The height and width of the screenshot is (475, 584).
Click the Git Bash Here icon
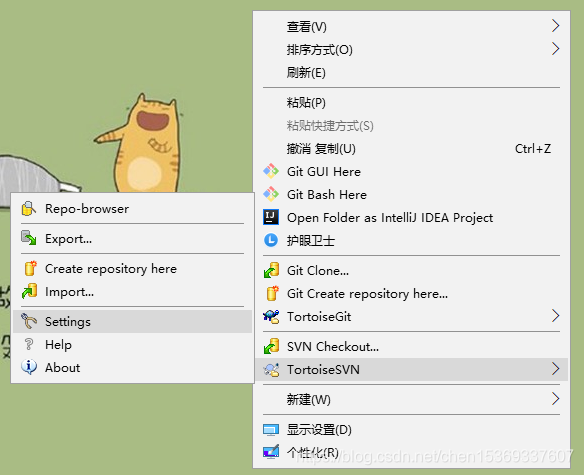271,194
